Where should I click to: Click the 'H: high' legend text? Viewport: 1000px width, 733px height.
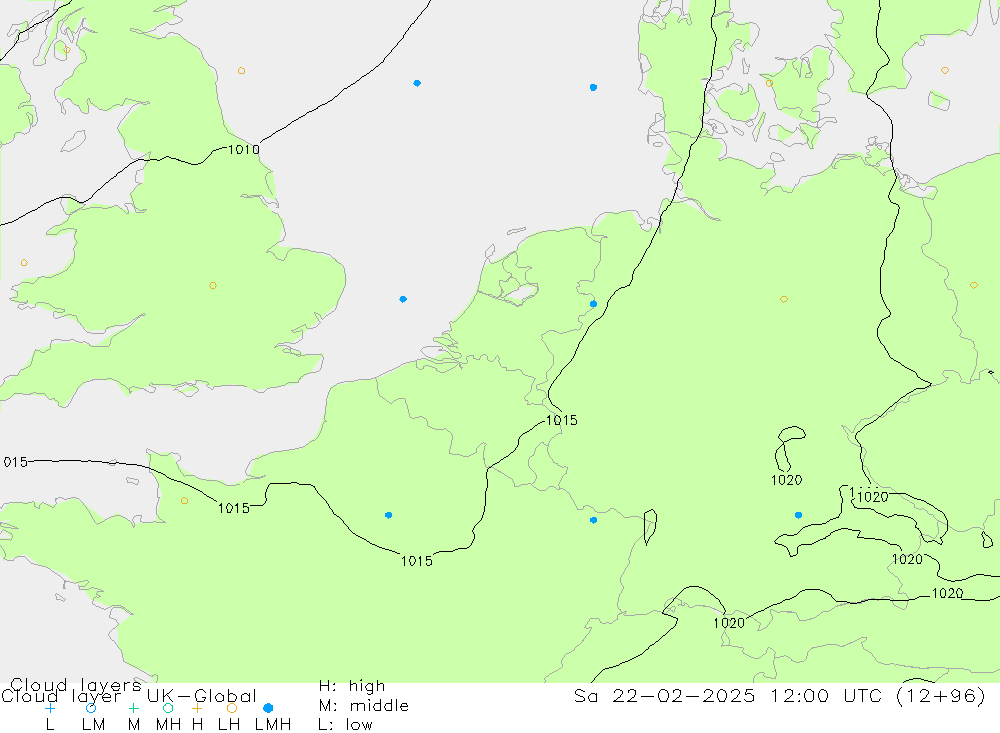click(352, 686)
